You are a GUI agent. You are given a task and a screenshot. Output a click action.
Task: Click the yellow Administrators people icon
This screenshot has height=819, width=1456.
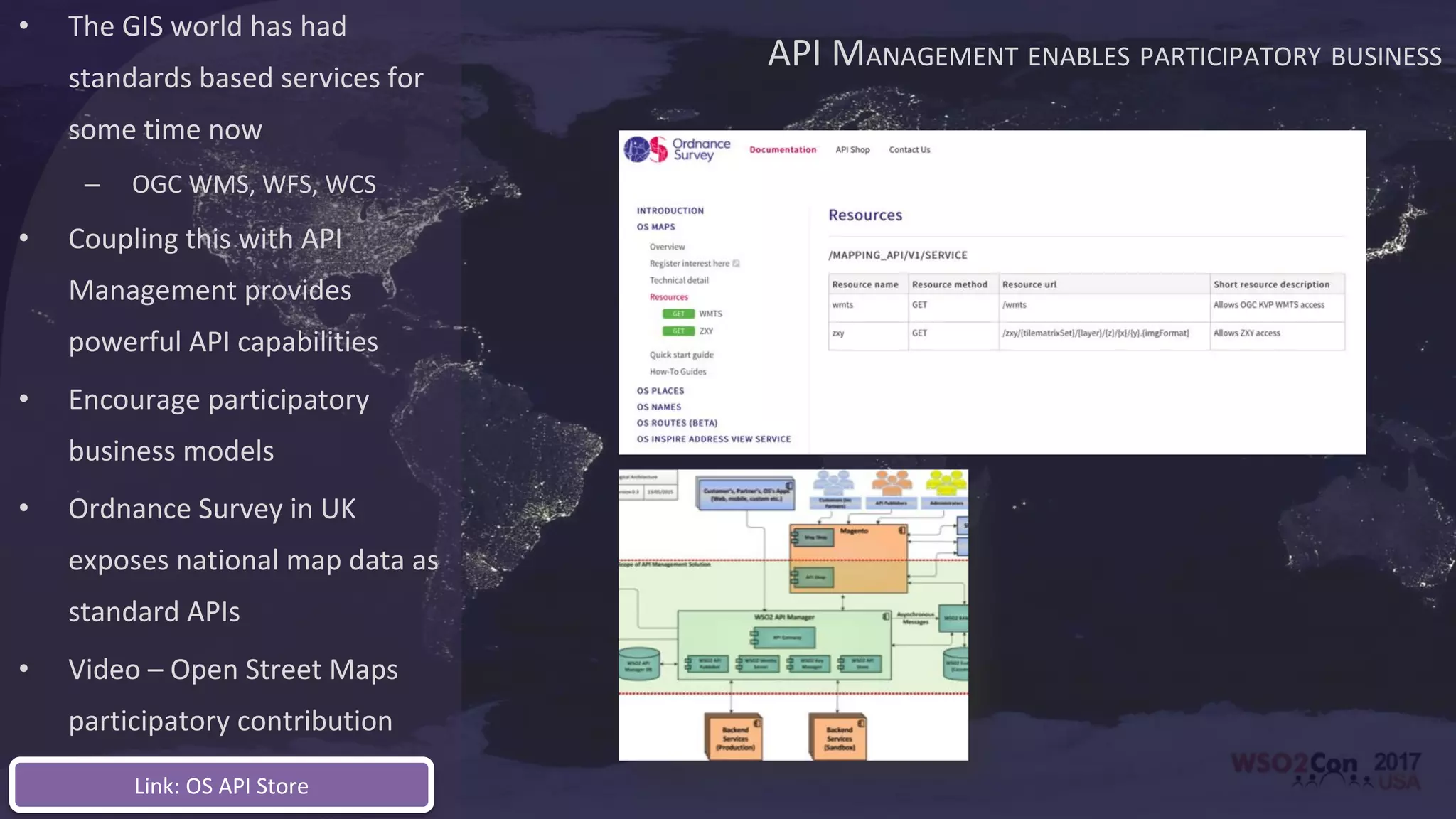(x=946, y=483)
